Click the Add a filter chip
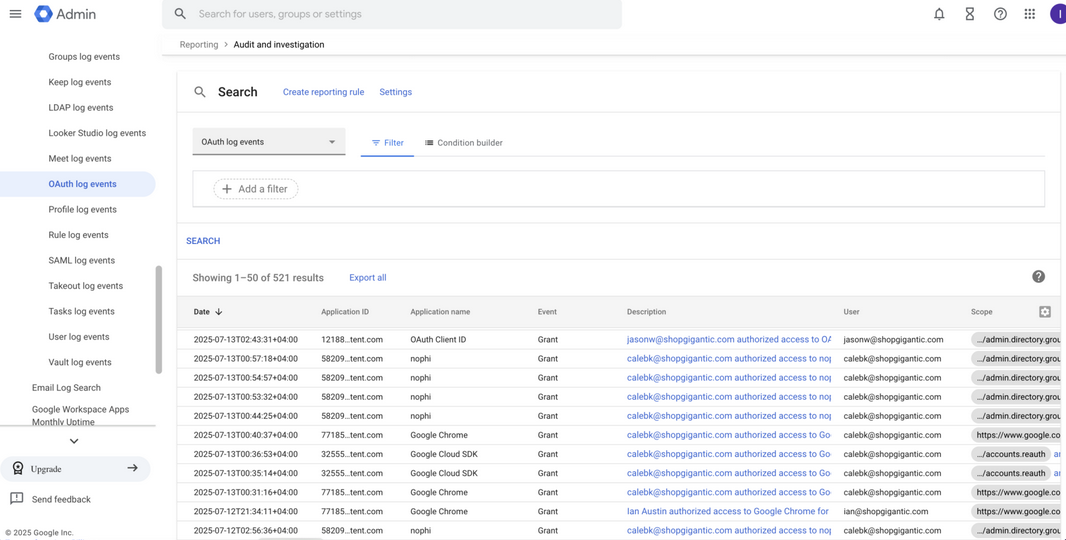Image resolution: width=1066 pixels, height=540 pixels. click(256, 189)
